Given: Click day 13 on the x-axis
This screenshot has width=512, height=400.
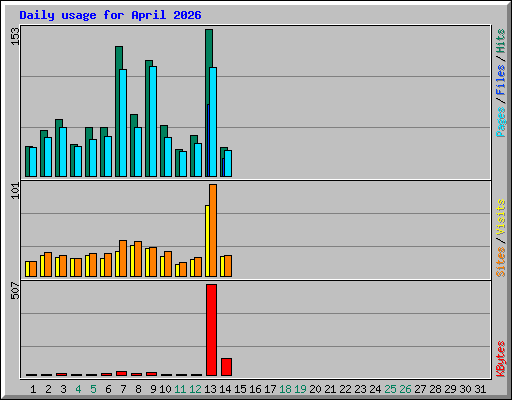Looking at the screenshot, I should [x=210, y=389].
